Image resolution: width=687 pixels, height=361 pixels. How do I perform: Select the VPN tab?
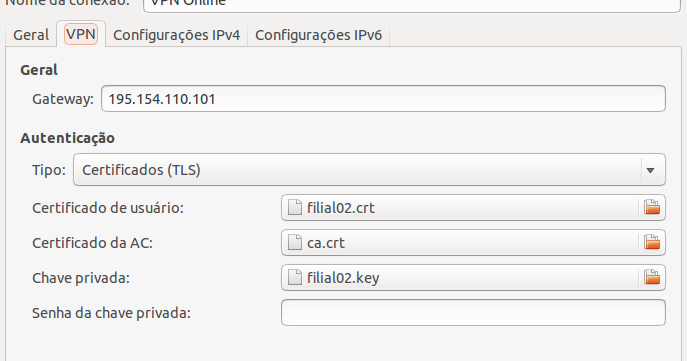81,34
